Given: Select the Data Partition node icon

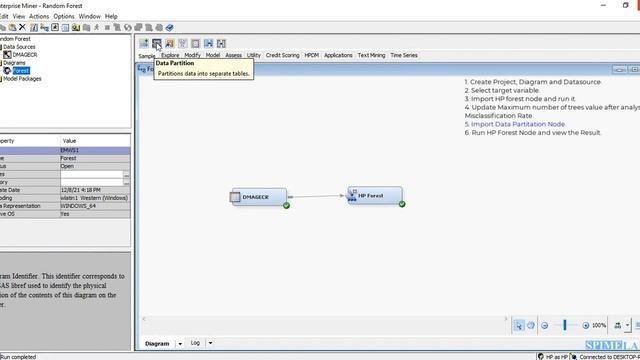Looking at the screenshot, I should click(x=157, y=43).
